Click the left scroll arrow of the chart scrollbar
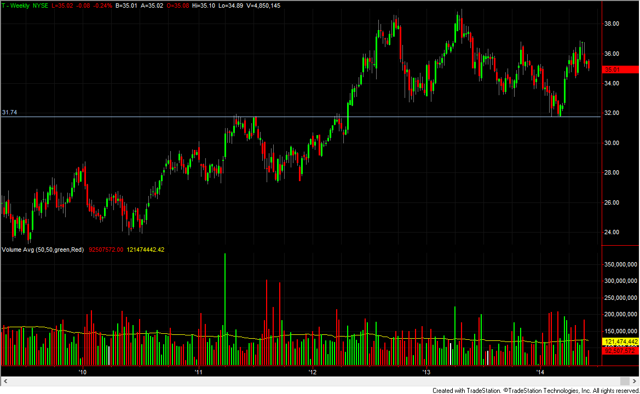 point(4,381)
